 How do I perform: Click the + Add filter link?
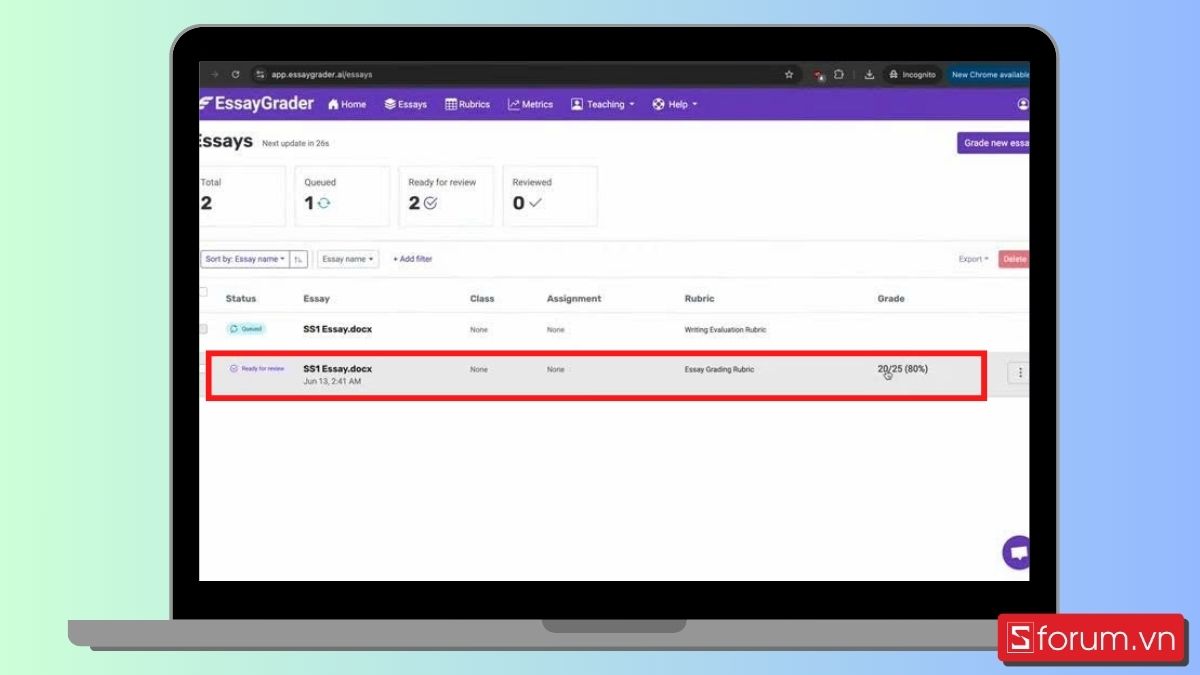tap(412, 259)
